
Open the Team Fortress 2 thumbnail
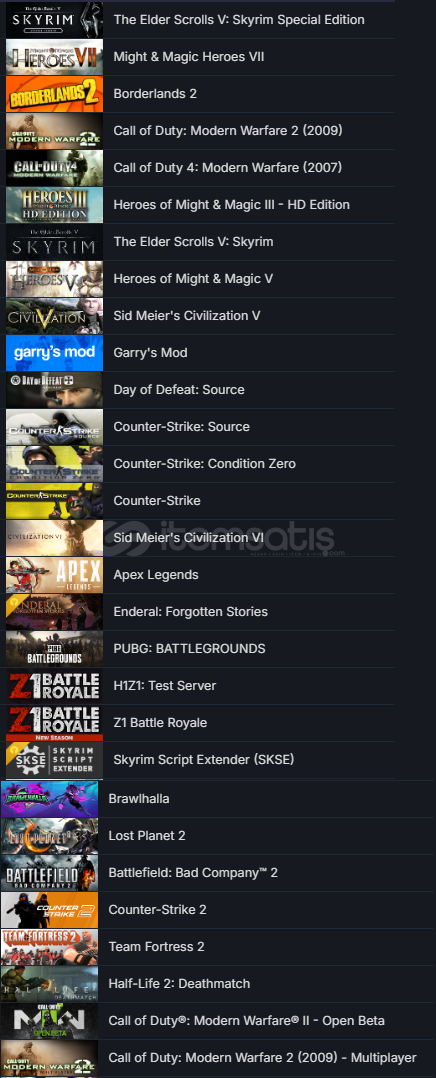pos(50,947)
